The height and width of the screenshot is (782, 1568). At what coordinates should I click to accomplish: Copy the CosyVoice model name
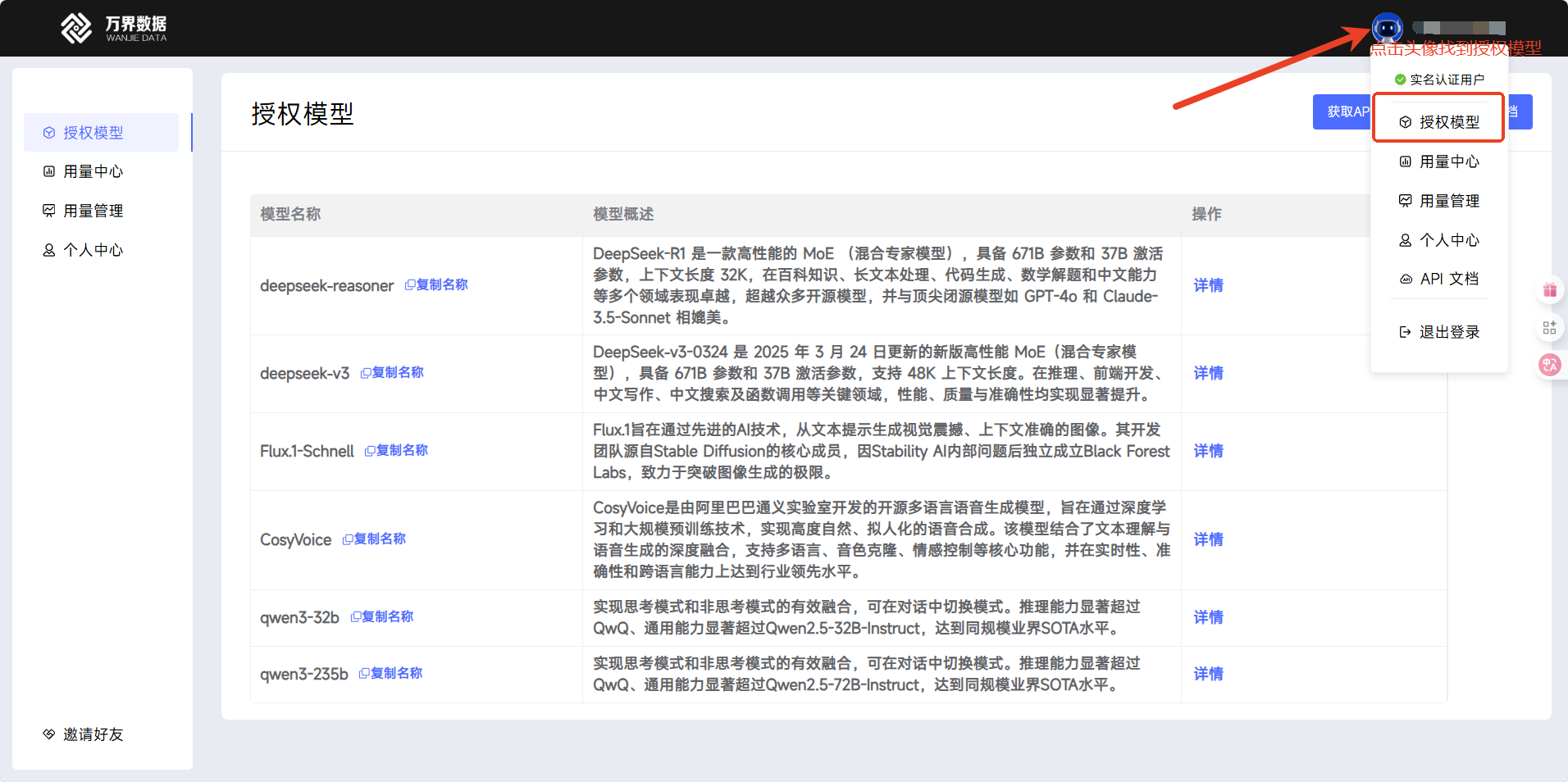click(374, 539)
